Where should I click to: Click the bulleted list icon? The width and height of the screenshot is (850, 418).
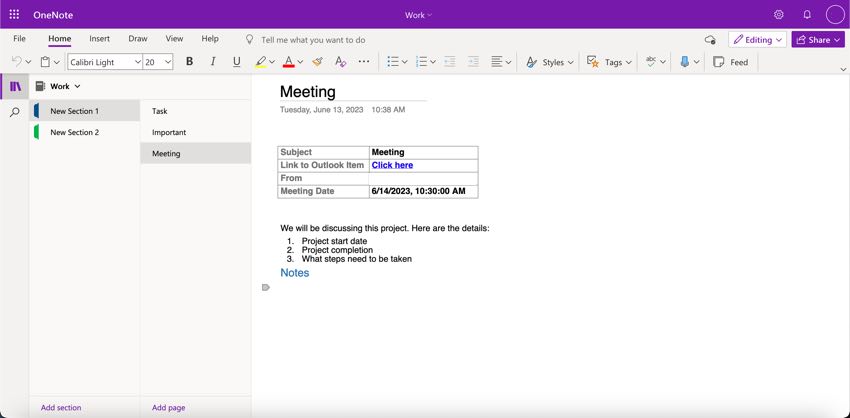tap(392, 62)
